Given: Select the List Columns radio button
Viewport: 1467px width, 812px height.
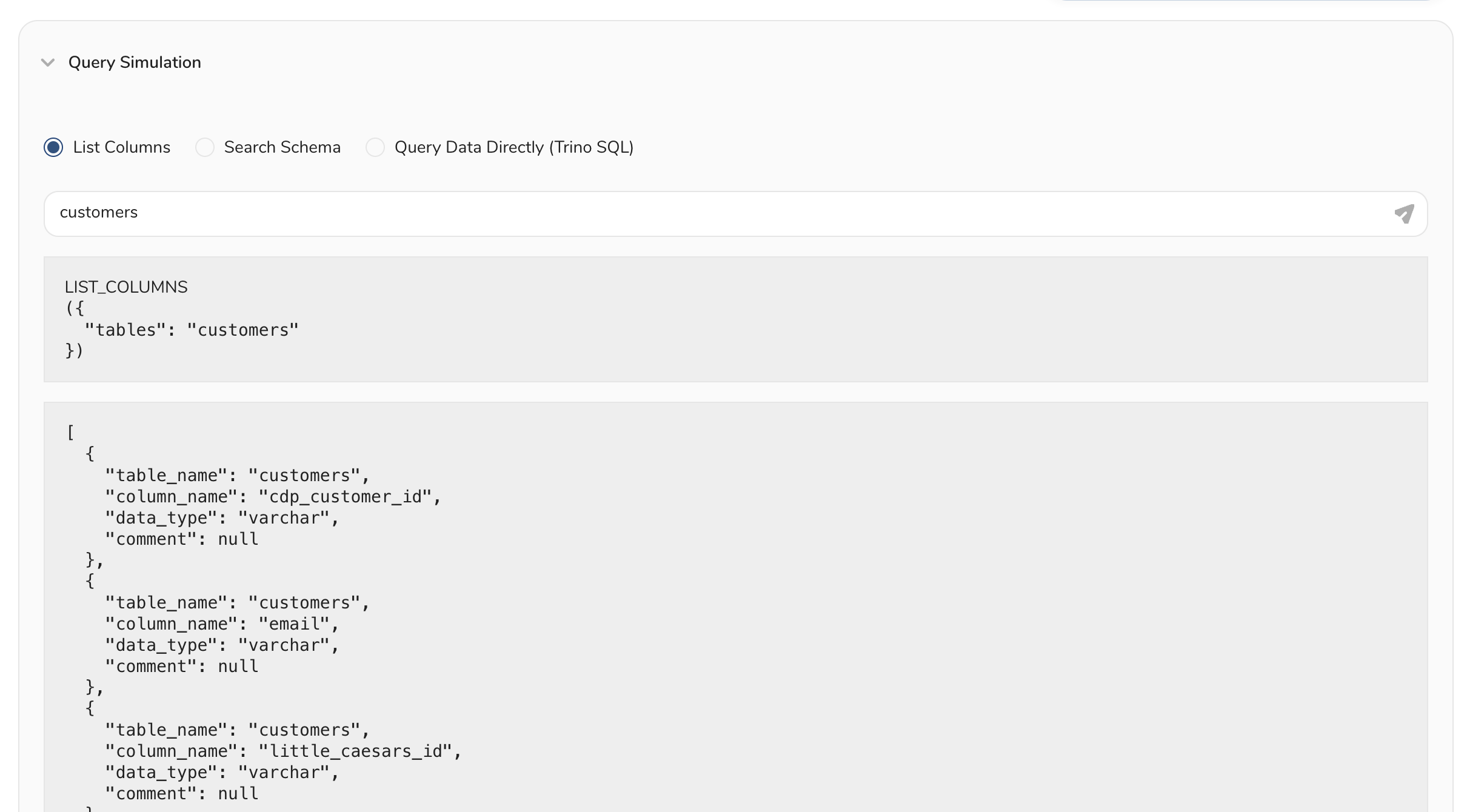Looking at the screenshot, I should pyautogui.click(x=53, y=147).
